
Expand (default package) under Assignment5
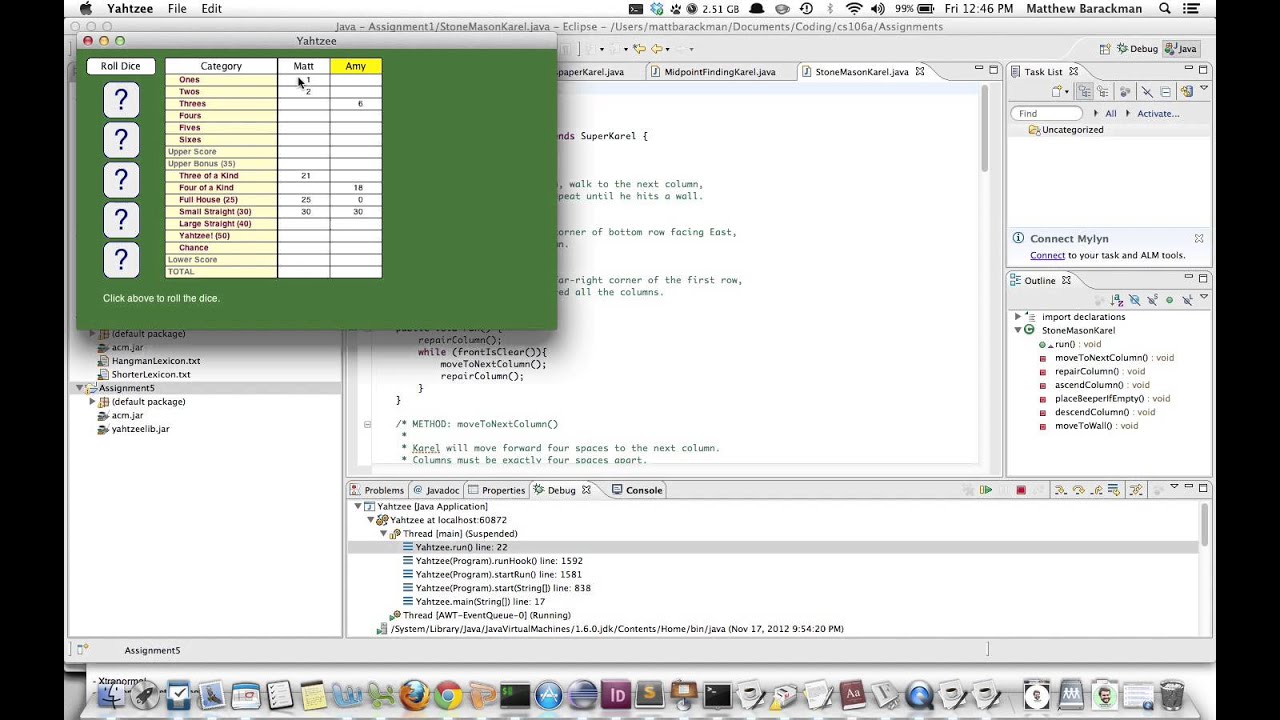92,402
